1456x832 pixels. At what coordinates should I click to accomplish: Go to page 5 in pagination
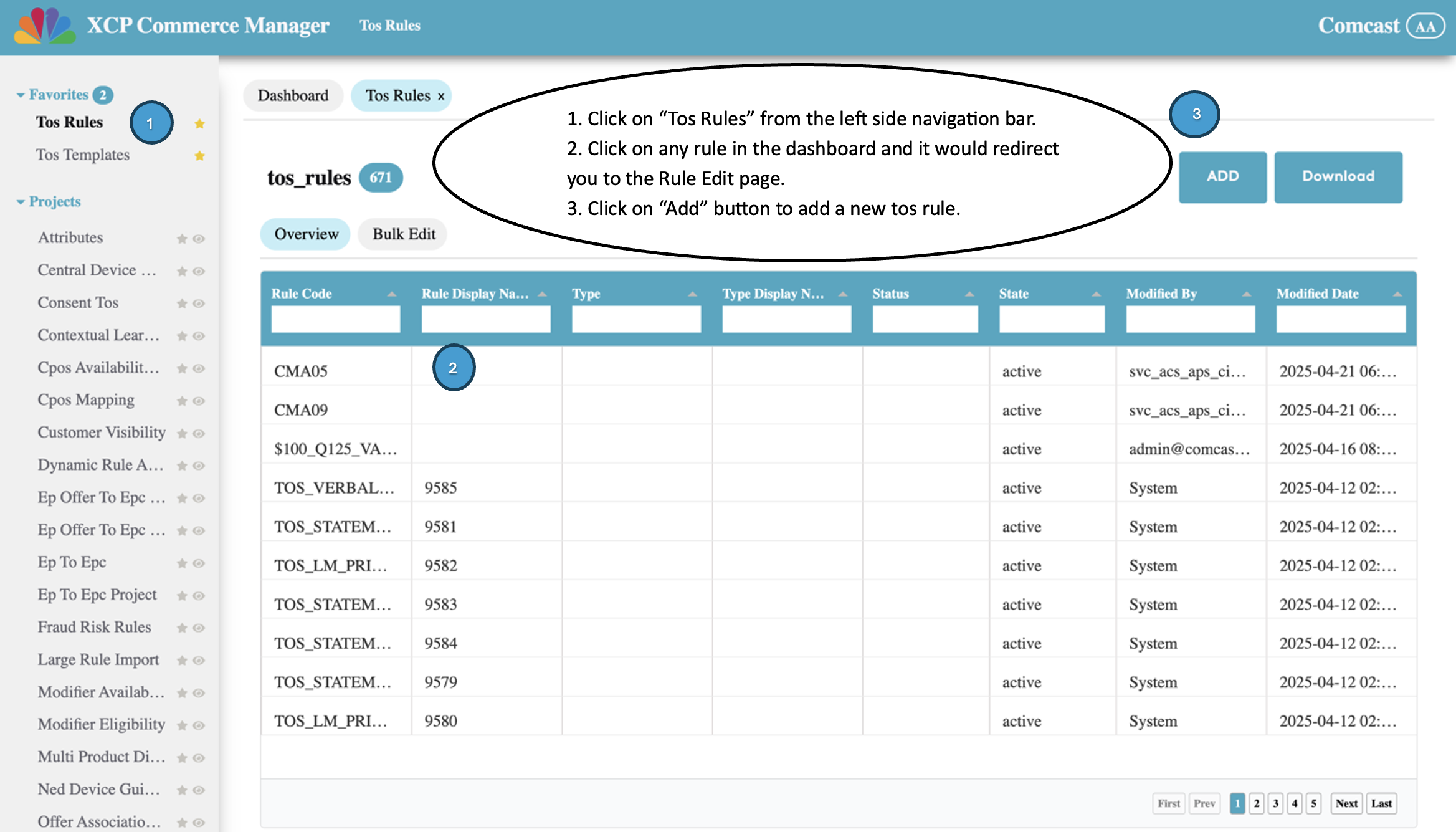[x=1313, y=803]
